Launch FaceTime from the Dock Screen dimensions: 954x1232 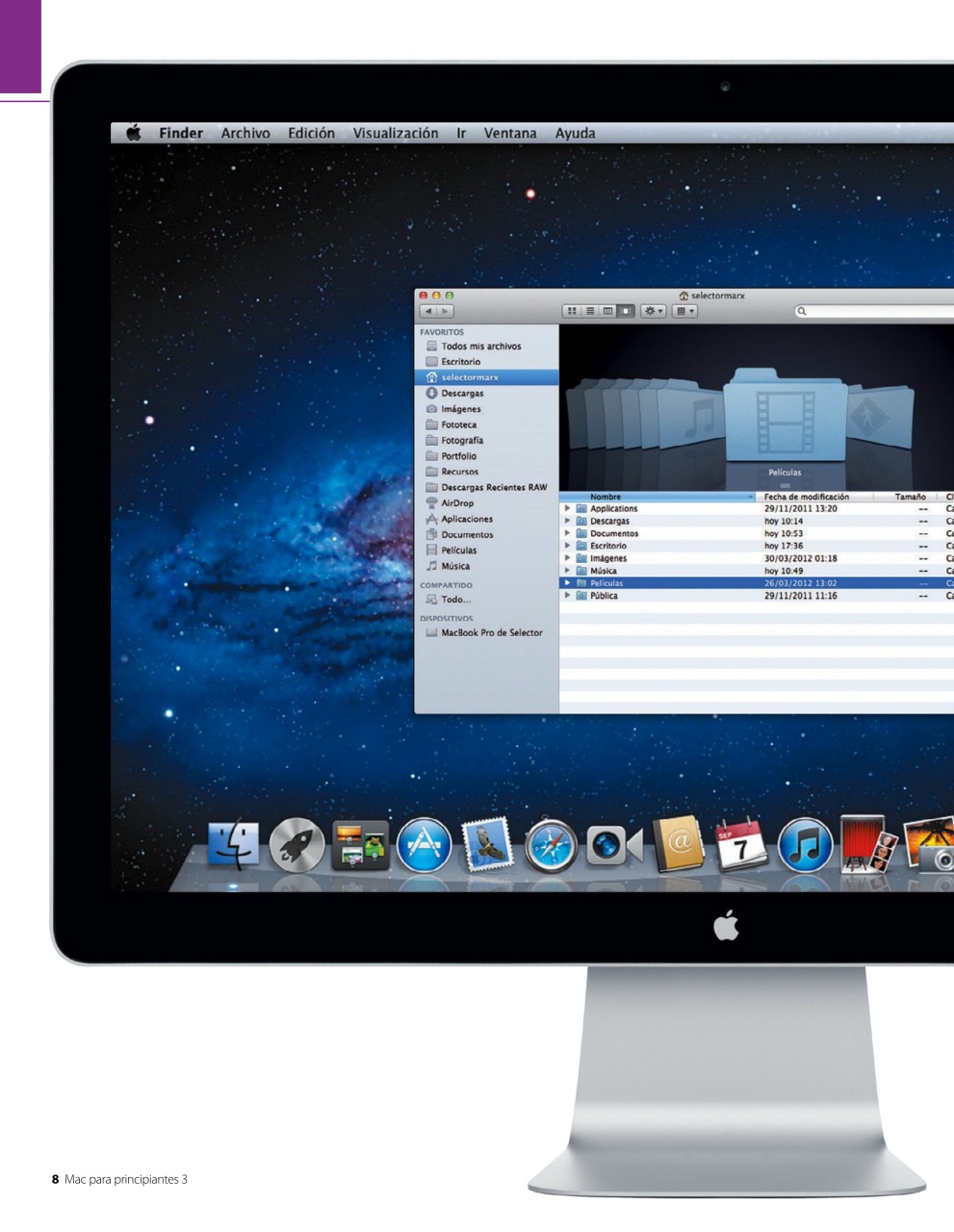click(x=613, y=846)
